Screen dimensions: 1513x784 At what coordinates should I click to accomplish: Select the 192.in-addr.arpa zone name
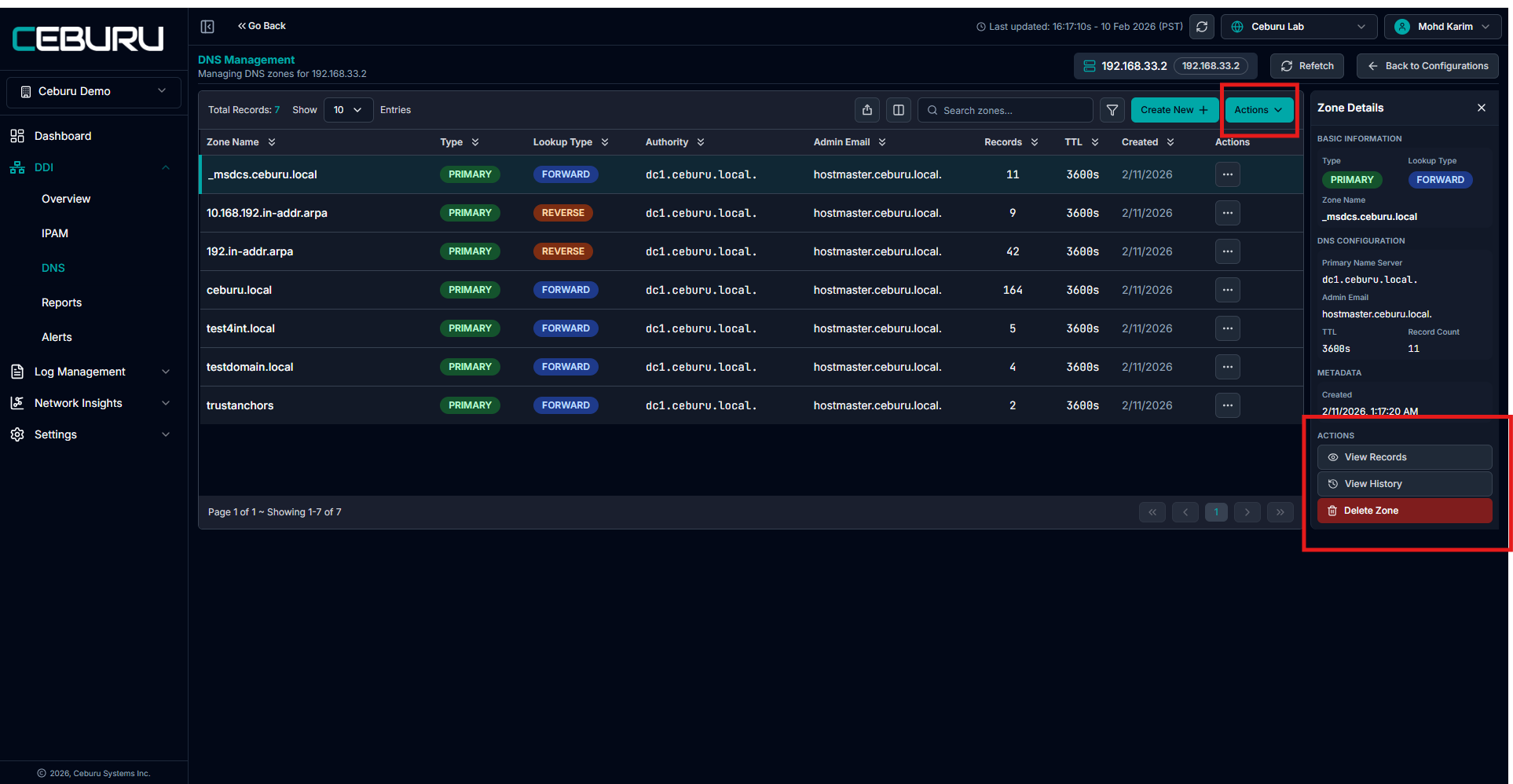tap(250, 251)
